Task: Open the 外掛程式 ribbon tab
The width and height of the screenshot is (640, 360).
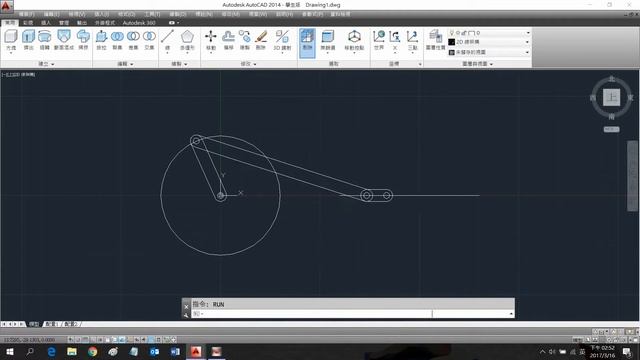Action: point(105,23)
